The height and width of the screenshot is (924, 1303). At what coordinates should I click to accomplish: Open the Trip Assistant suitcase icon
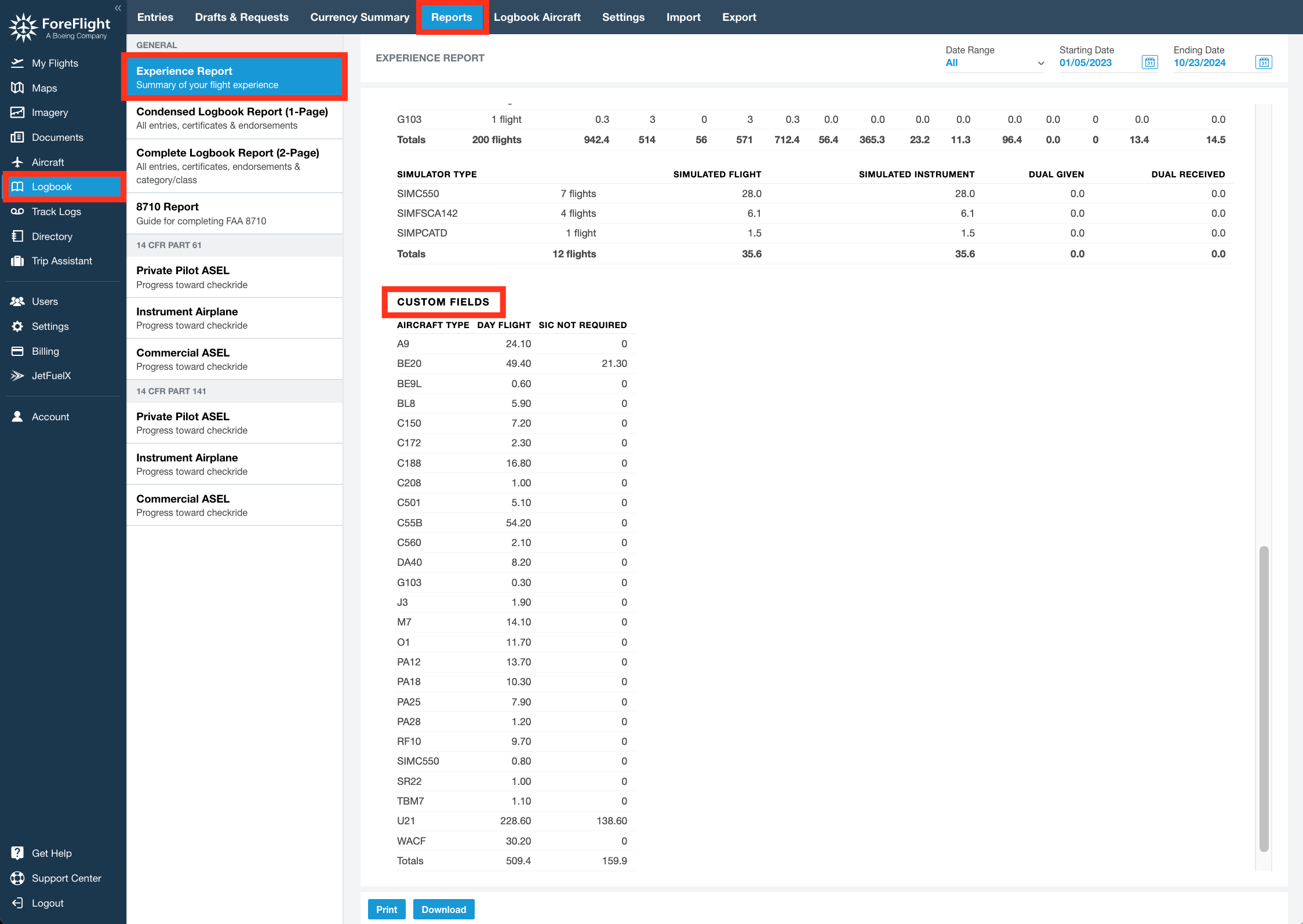(x=17, y=261)
